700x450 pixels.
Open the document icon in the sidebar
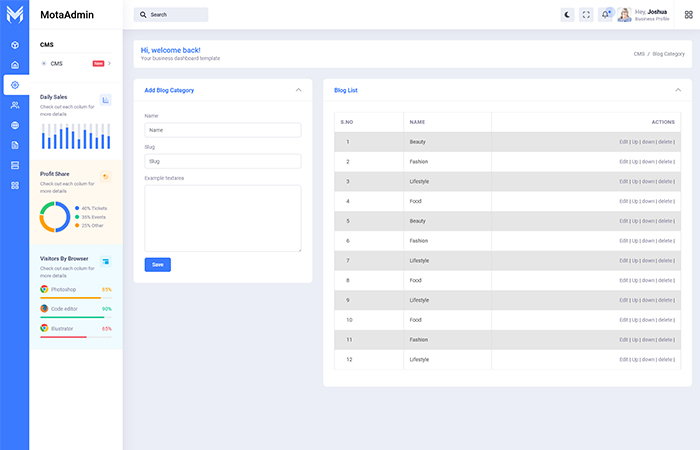click(x=15, y=145)
